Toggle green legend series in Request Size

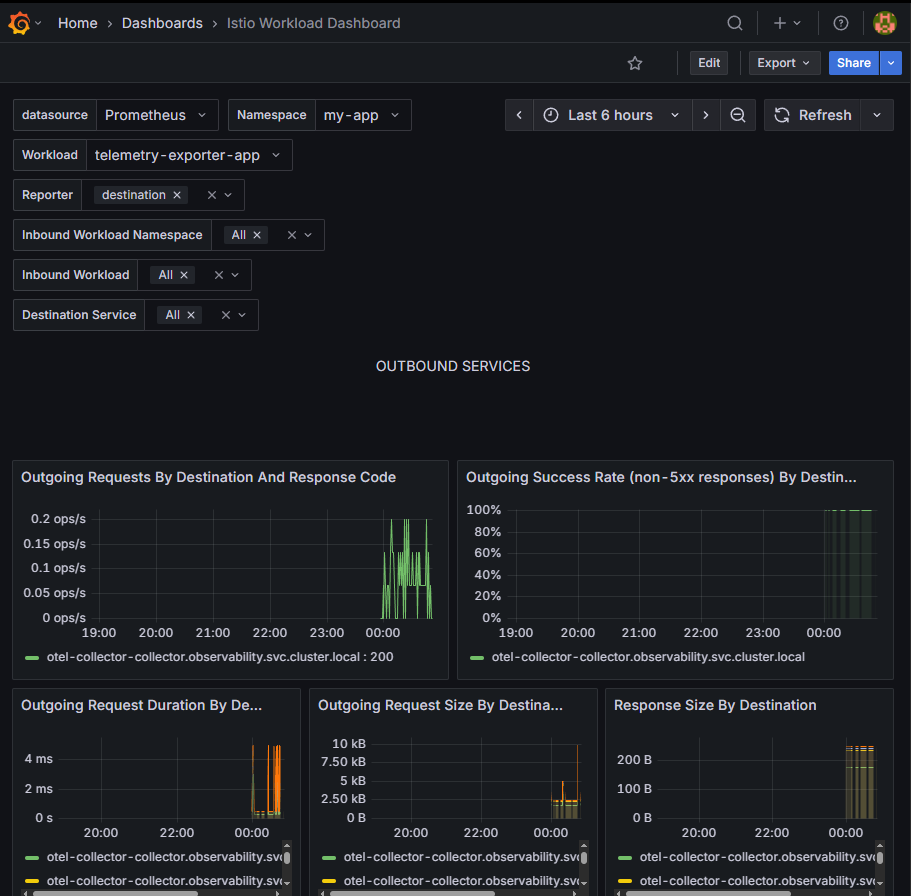coord(461,857)
